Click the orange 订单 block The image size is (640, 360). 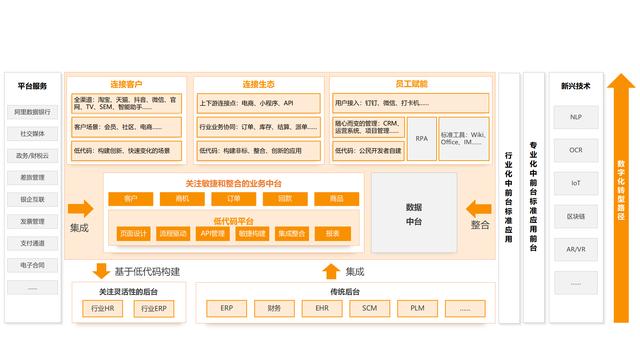point(233,199)
